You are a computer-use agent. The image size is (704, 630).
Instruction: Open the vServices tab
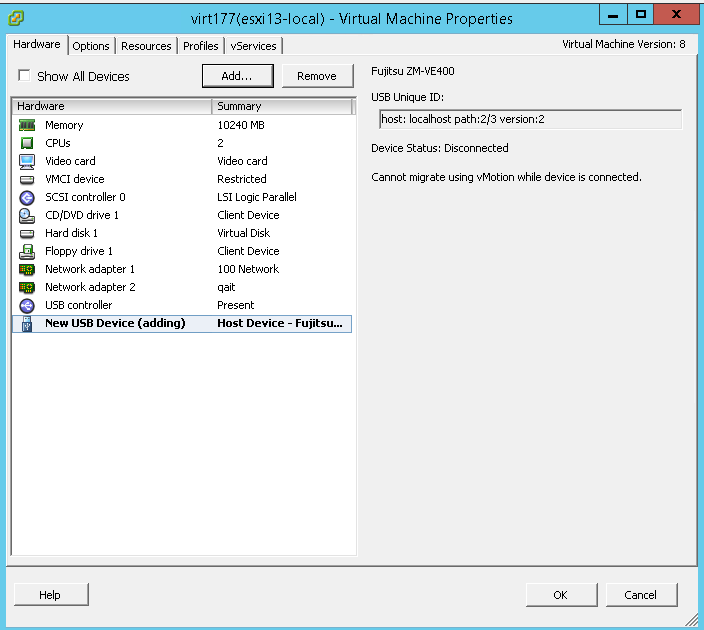[x=253, y=46]
